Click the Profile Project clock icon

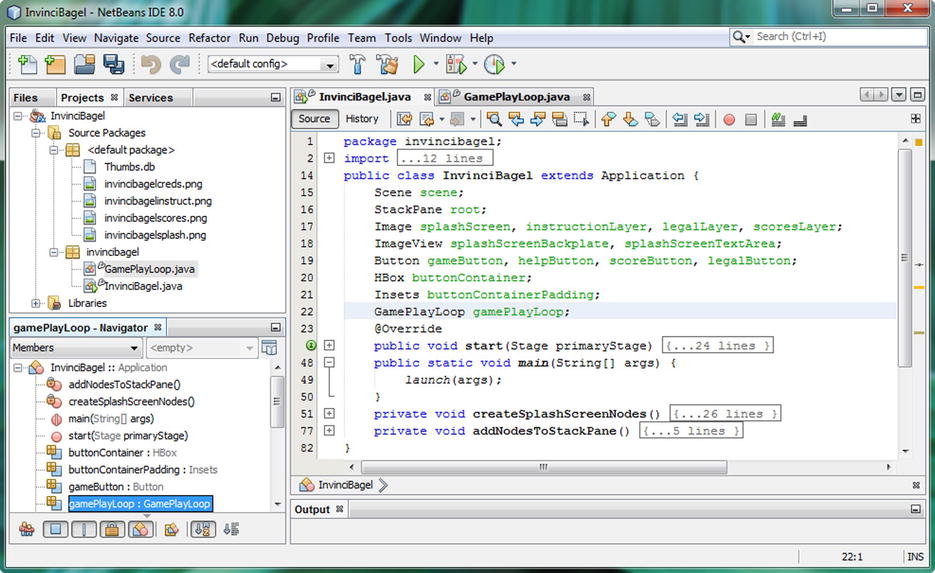(494, 64)
